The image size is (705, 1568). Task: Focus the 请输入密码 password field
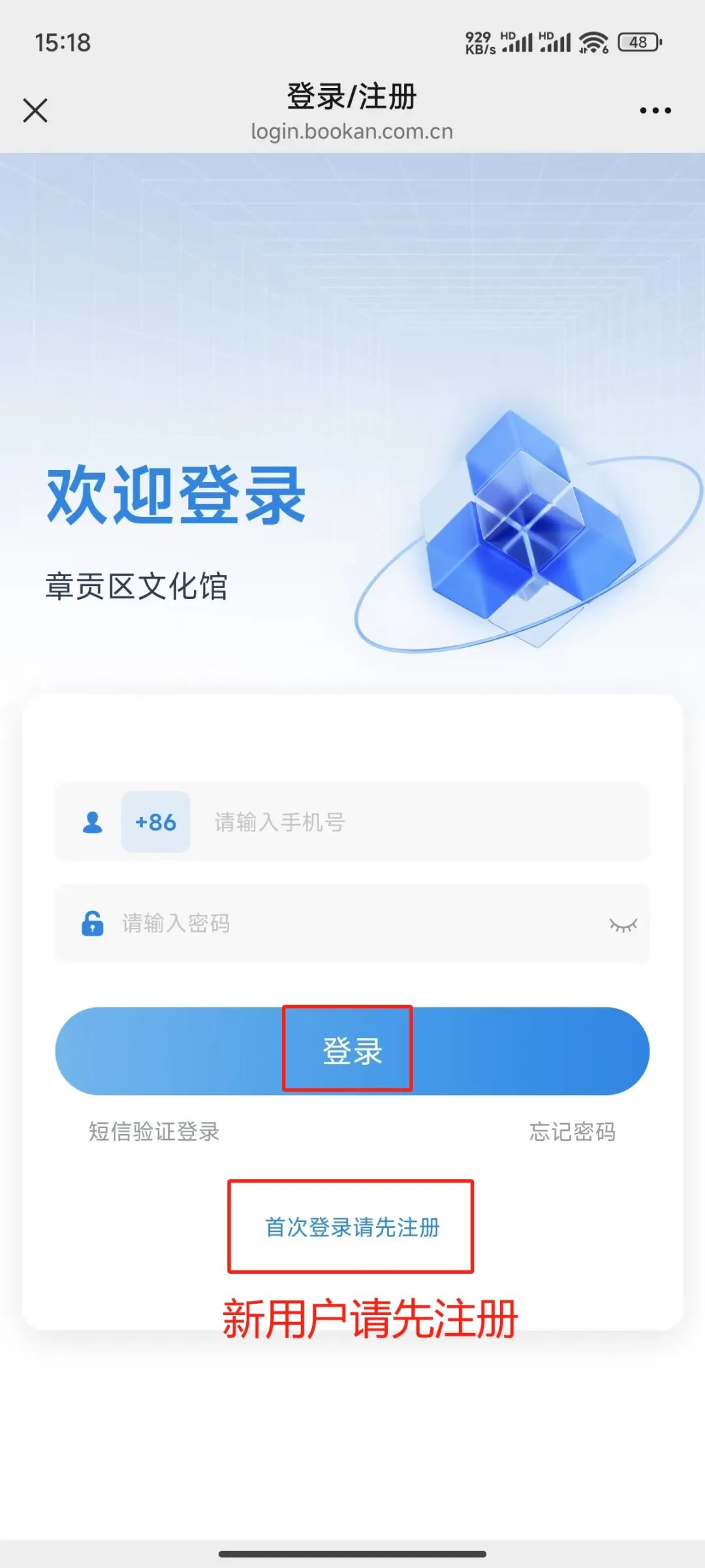(x=352, y=923)
